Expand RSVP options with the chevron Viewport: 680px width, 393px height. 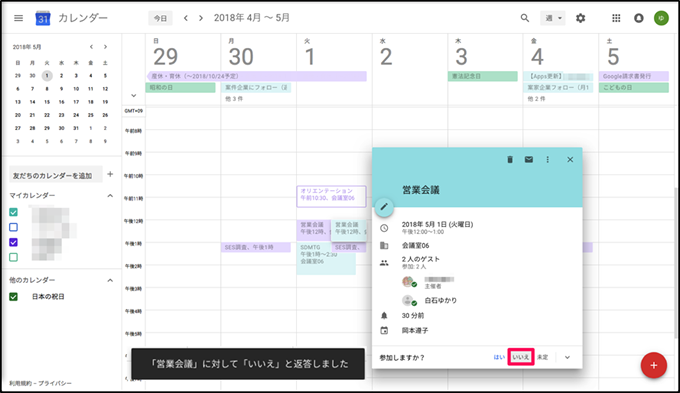[567, 357]
